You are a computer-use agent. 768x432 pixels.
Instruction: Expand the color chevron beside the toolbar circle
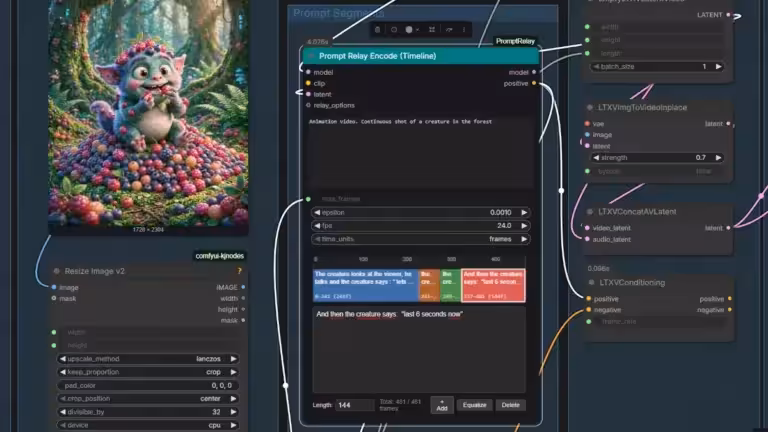point(417,30)
